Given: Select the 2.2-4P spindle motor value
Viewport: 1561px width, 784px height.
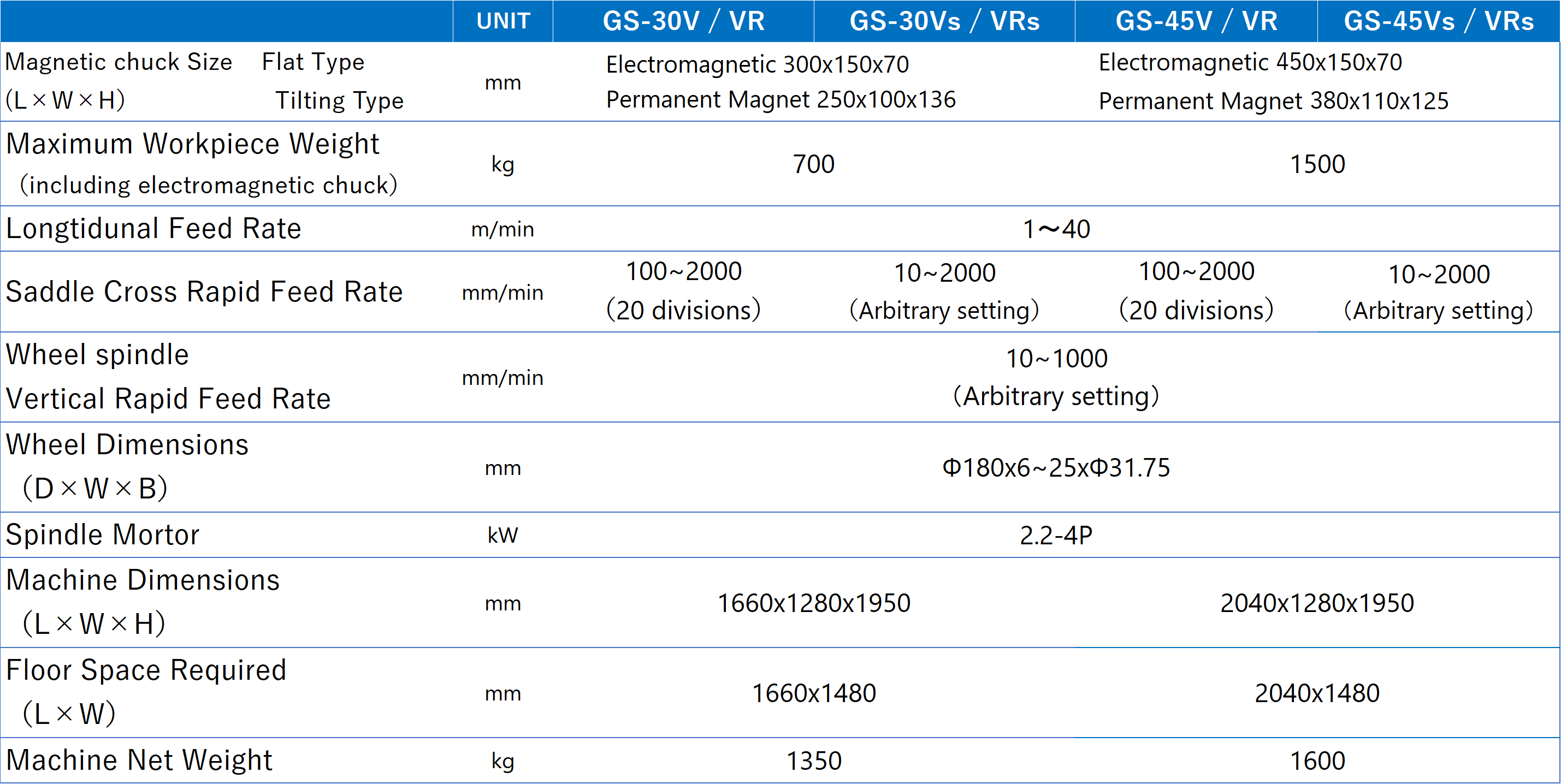Looking at the screenshot, I should click(x=1056, y=536).
